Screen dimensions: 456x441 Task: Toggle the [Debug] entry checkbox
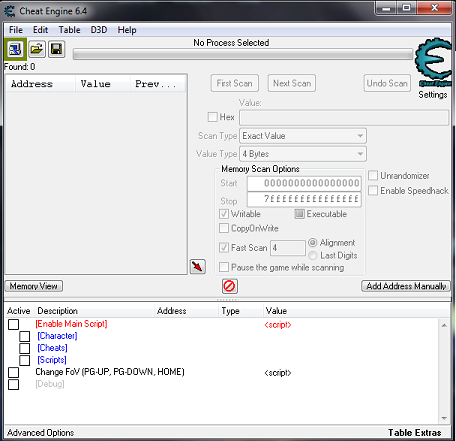14,384
